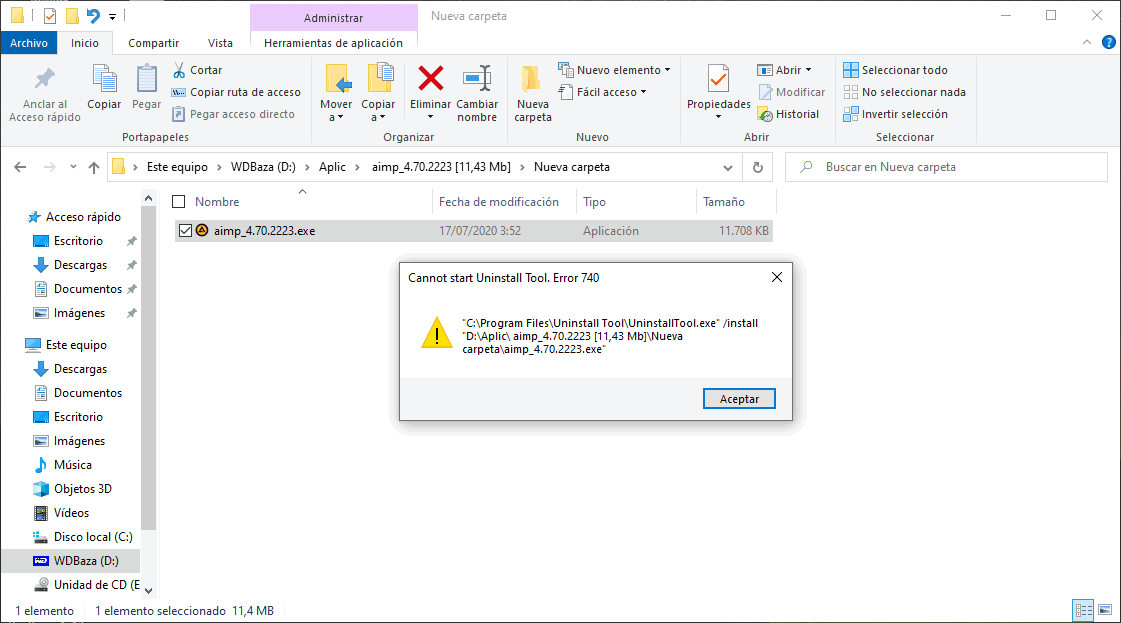Screen dimensions: 1121x623
Task: Go up one folder level
Action: click(x=94, y=167)
